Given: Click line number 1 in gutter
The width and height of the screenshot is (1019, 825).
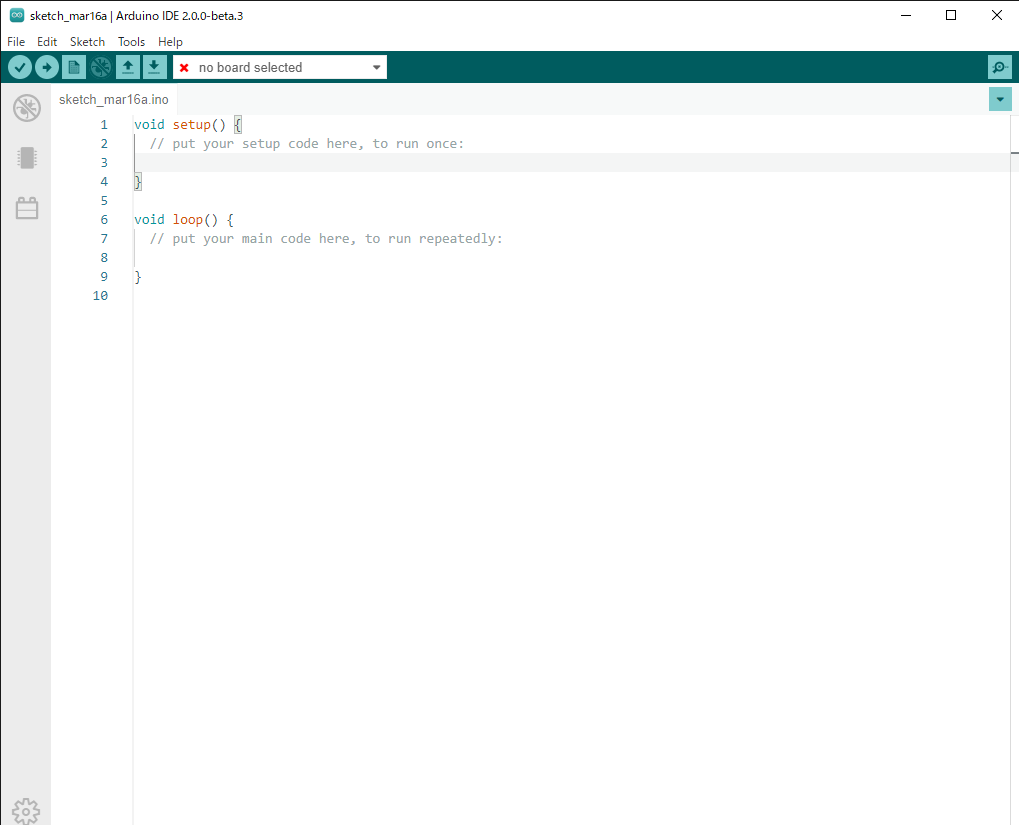Looking at the screenshot, I should click(x=104, y=125).
